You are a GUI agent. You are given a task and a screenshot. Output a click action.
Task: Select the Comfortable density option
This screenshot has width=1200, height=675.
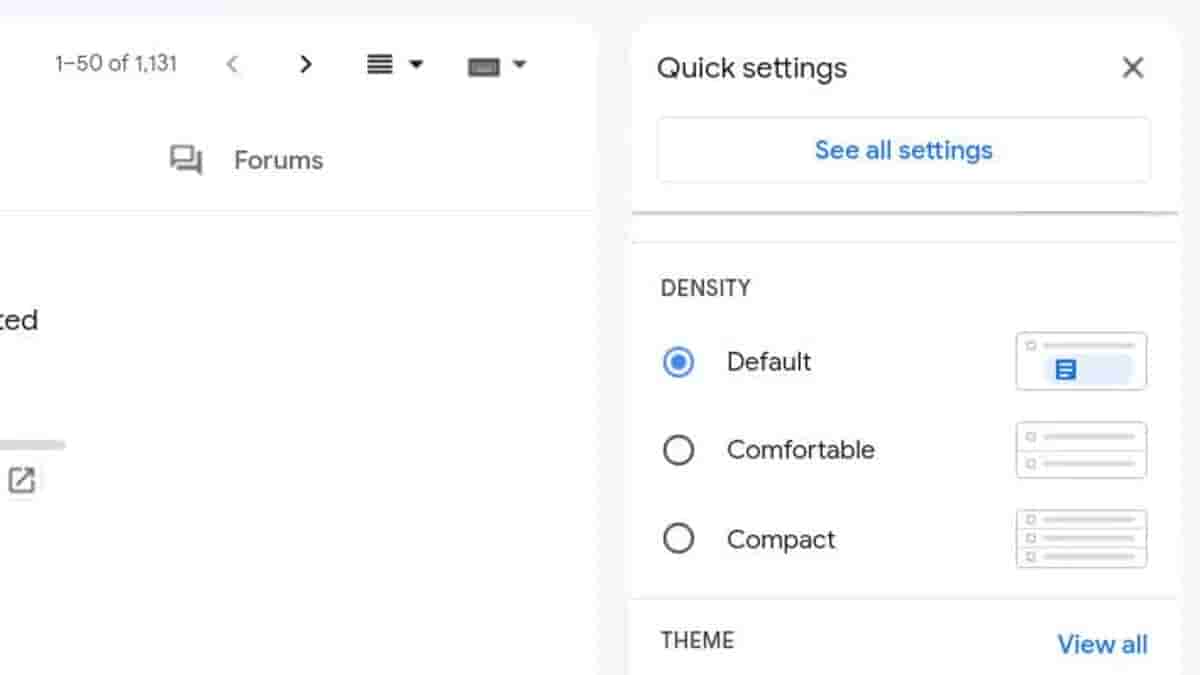679,450
